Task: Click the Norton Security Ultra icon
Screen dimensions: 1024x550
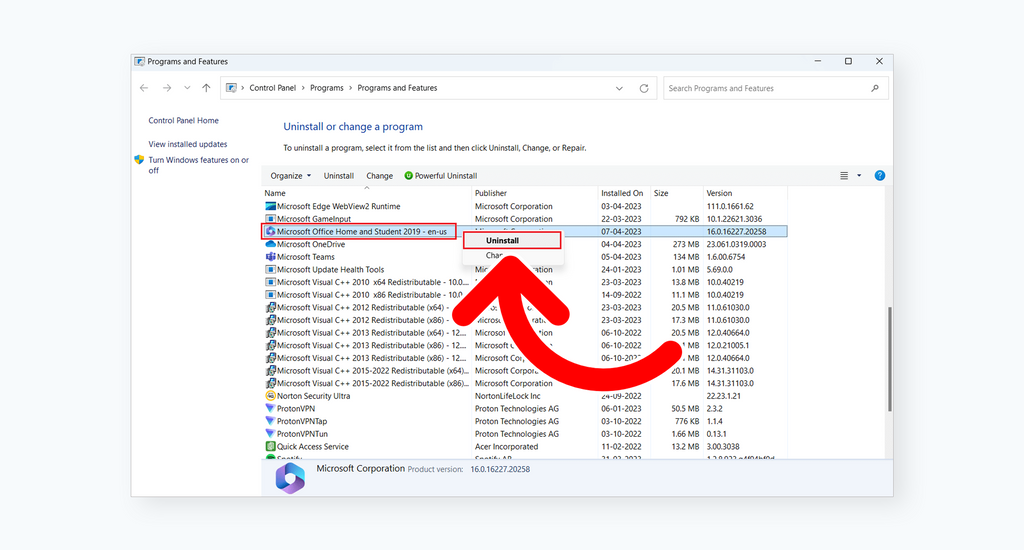Action: pyautogui.click(x=270, y=396)
